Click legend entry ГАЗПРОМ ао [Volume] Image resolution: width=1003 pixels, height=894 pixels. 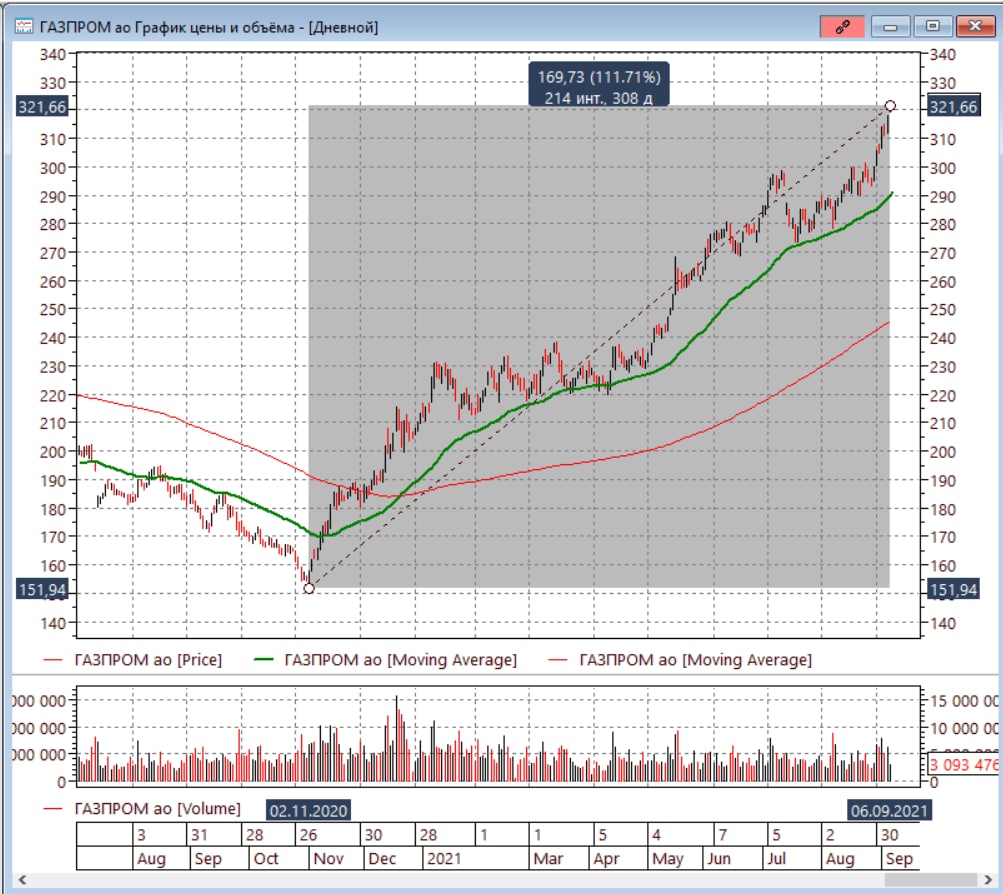point(141,809)
